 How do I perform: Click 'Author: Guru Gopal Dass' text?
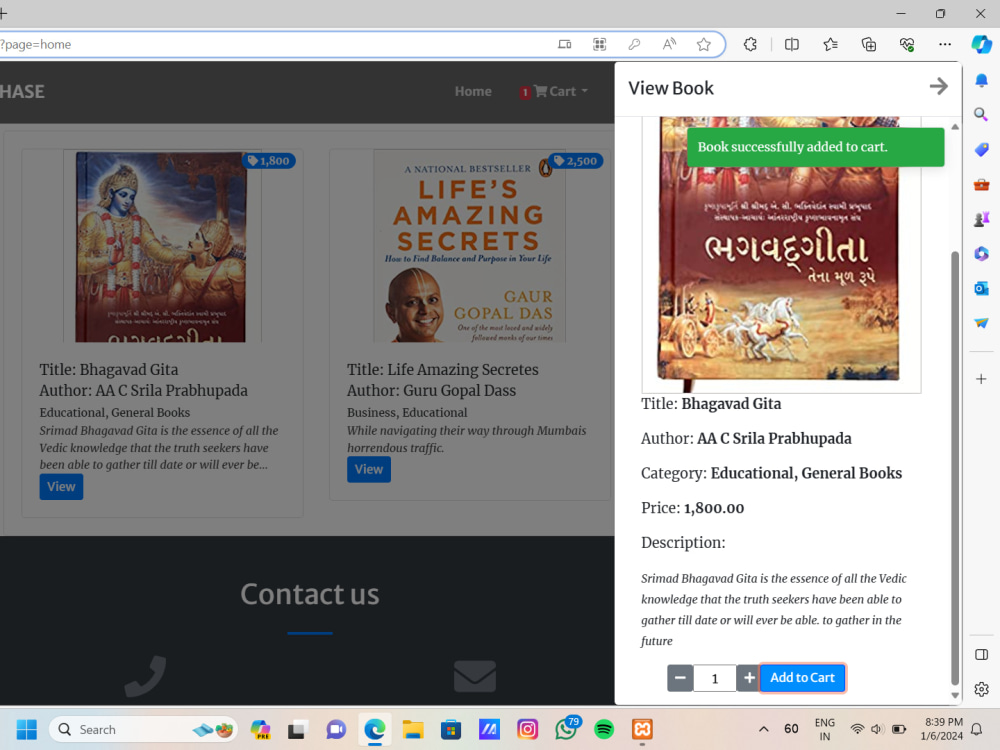(431, 391)
